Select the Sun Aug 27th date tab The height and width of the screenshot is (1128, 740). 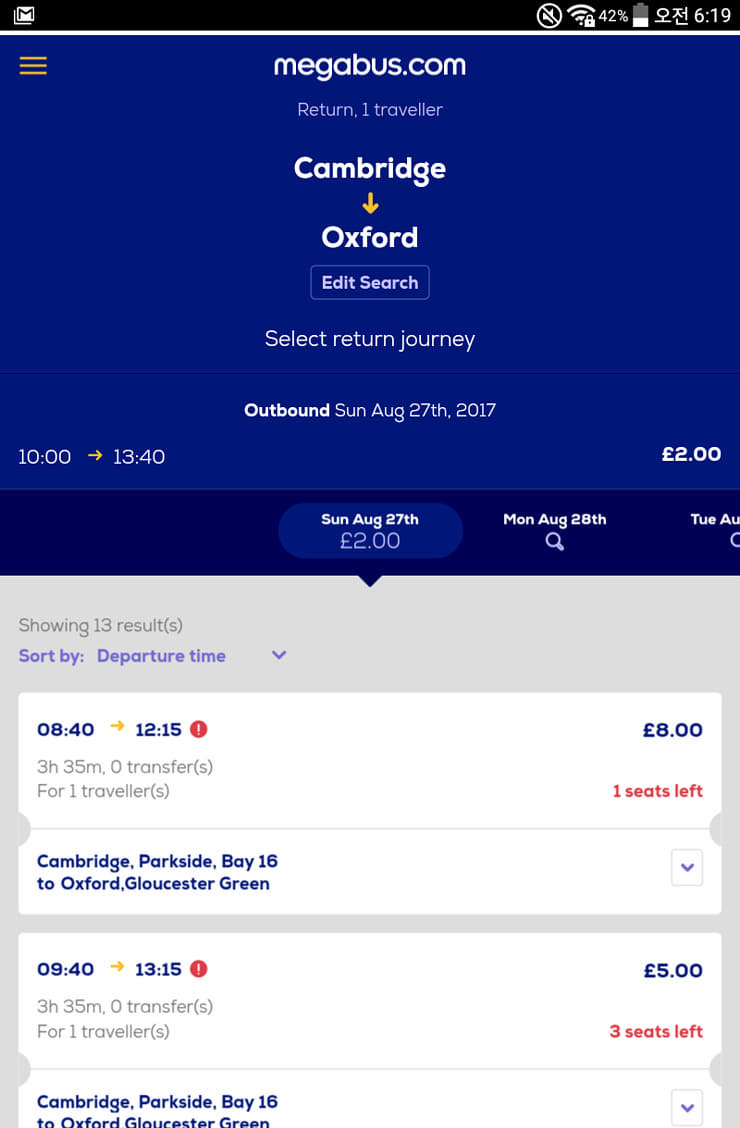click(370, 530)
